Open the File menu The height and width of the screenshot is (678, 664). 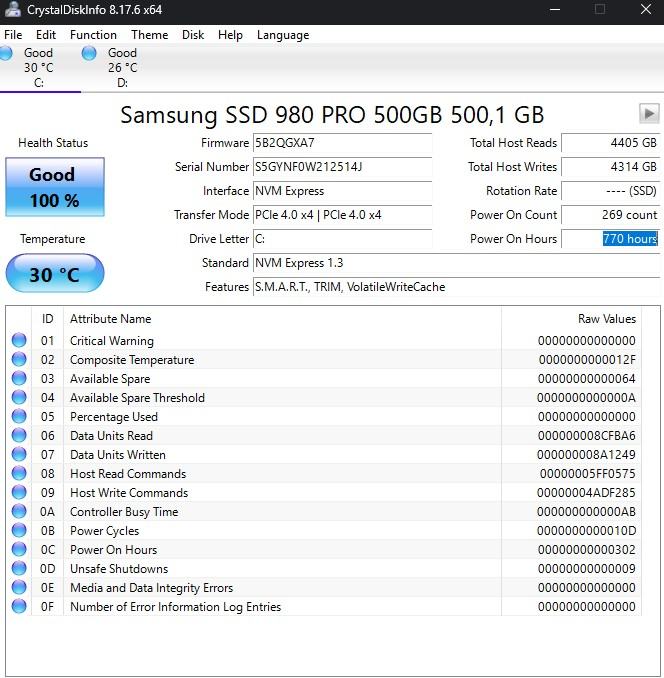point(13,35)
